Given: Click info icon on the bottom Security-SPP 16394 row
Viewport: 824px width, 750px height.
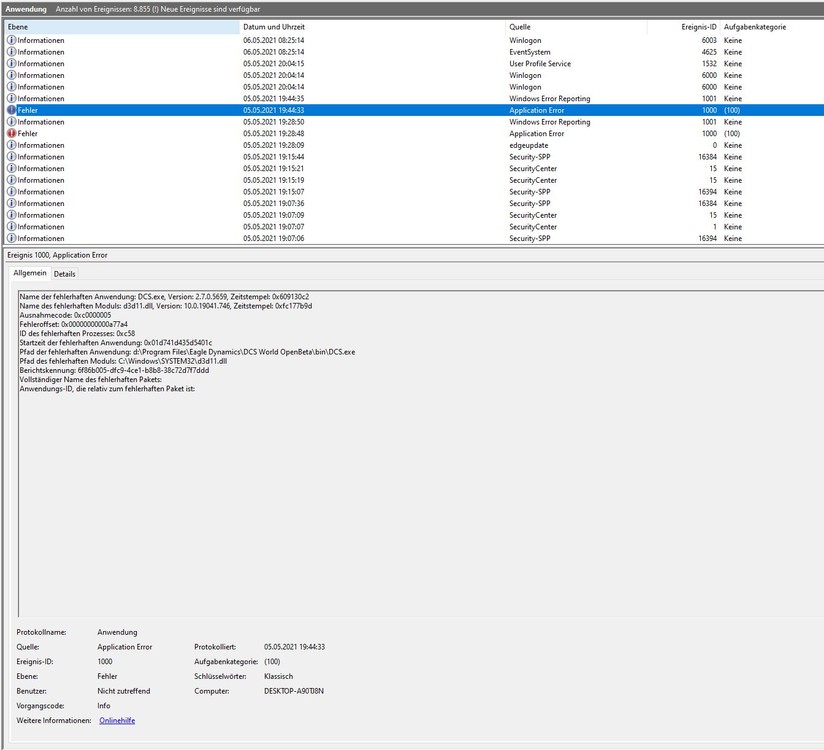Looking at the screenshot, I should [10, 238].
